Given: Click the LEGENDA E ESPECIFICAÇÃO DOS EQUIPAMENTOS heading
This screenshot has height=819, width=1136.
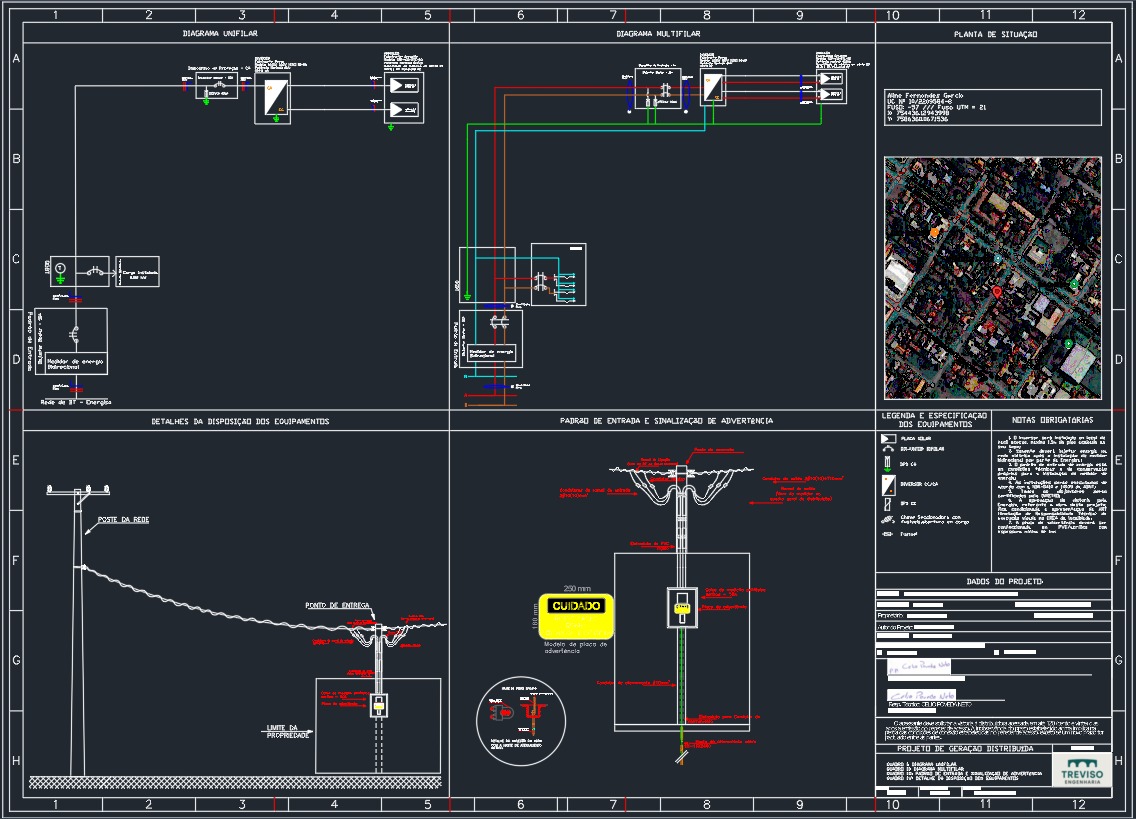Looking at the screenshot, I should pos(934,420).
